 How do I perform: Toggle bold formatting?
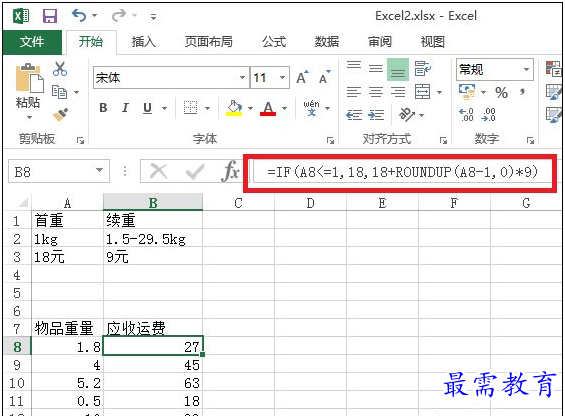103,108
